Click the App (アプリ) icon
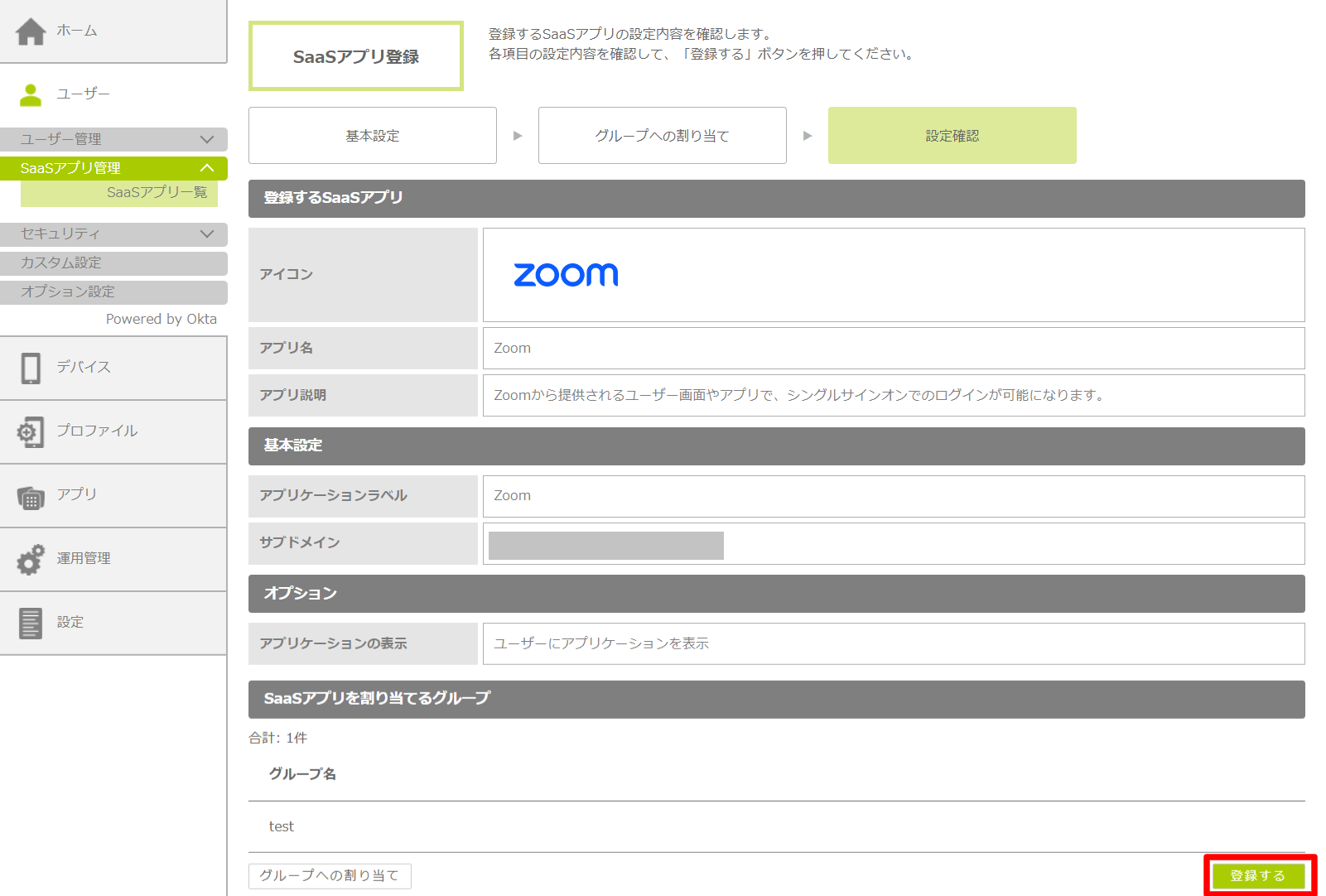Viewport: 1326px width, 896px height. (31, 497)
